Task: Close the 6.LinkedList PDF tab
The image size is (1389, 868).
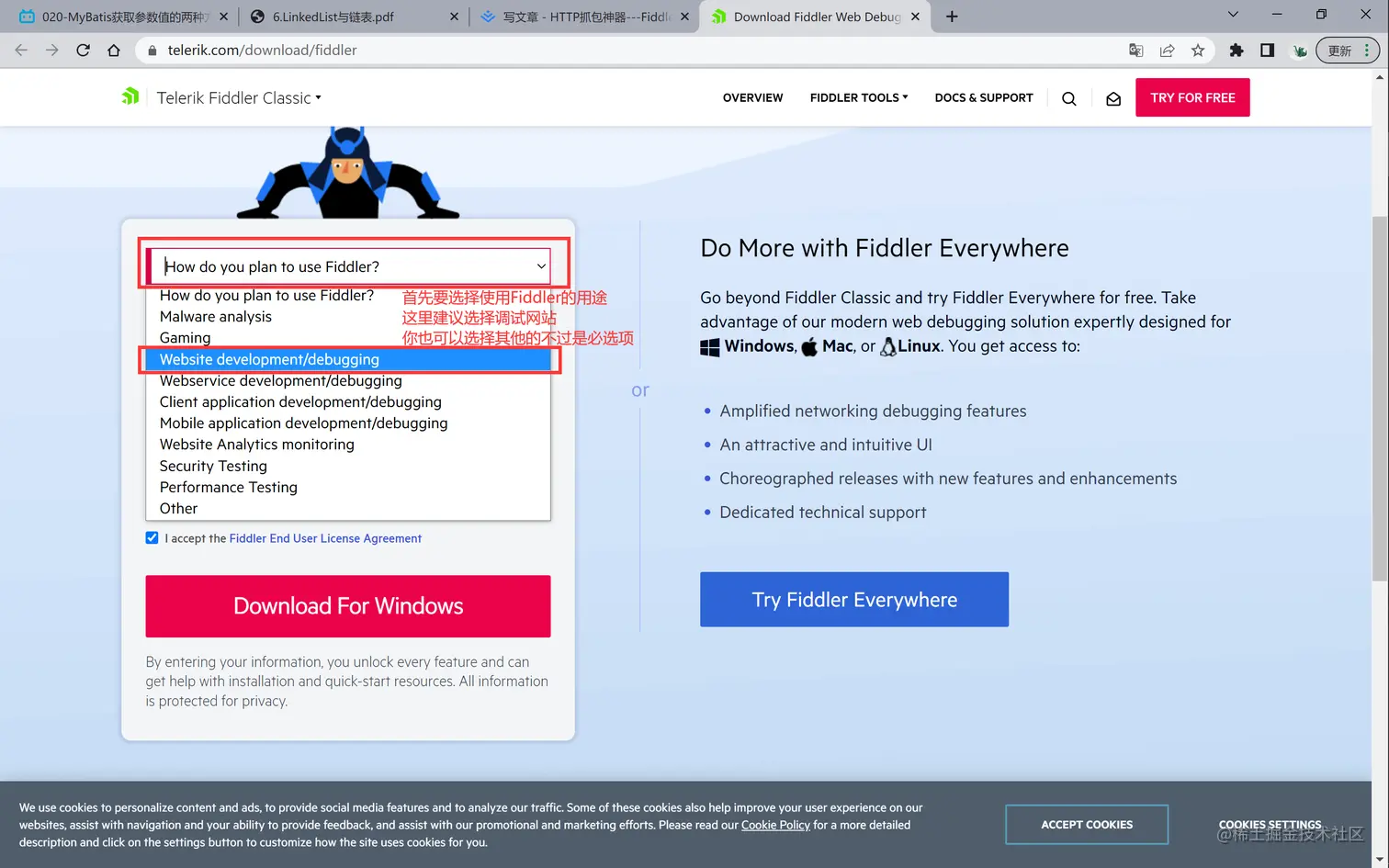Action: pos(454,17)
